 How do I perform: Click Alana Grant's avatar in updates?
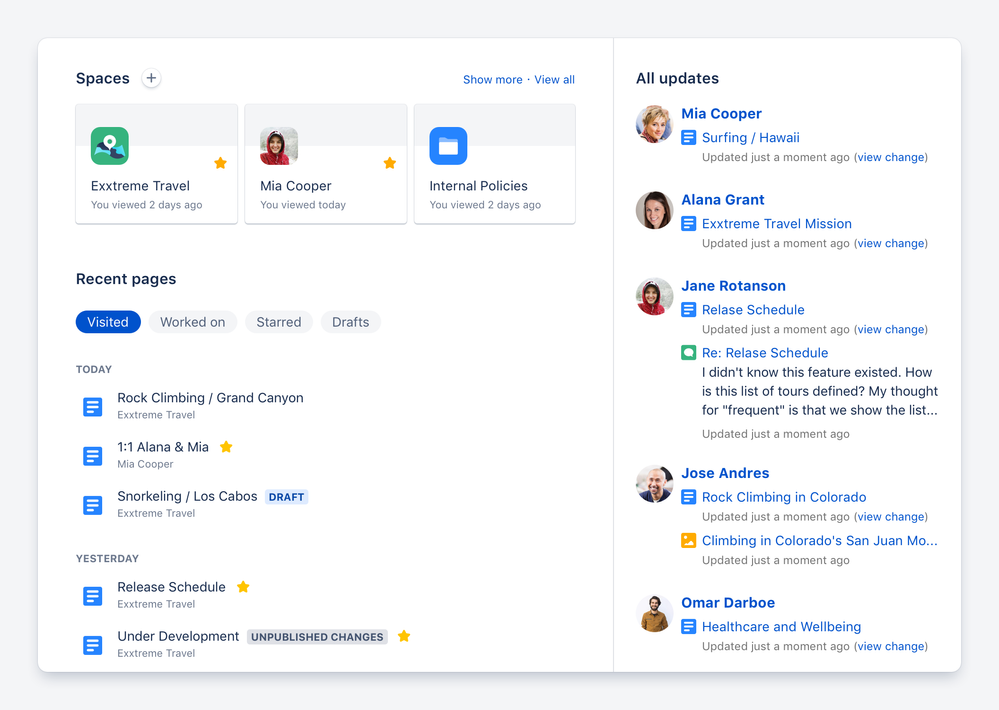[654, 210]
